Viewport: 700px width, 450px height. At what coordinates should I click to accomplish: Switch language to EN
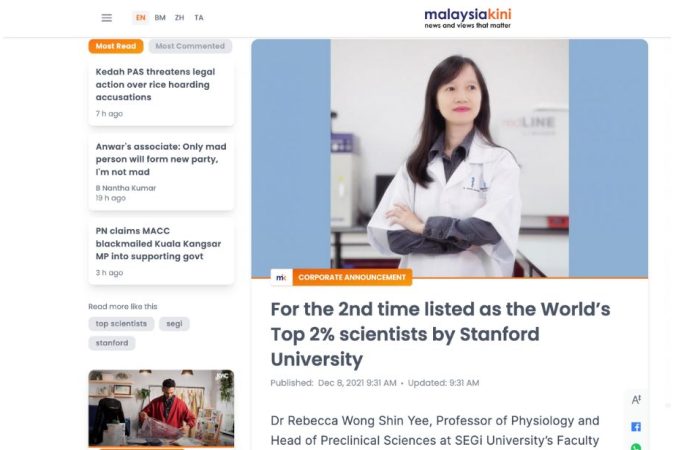141,18
